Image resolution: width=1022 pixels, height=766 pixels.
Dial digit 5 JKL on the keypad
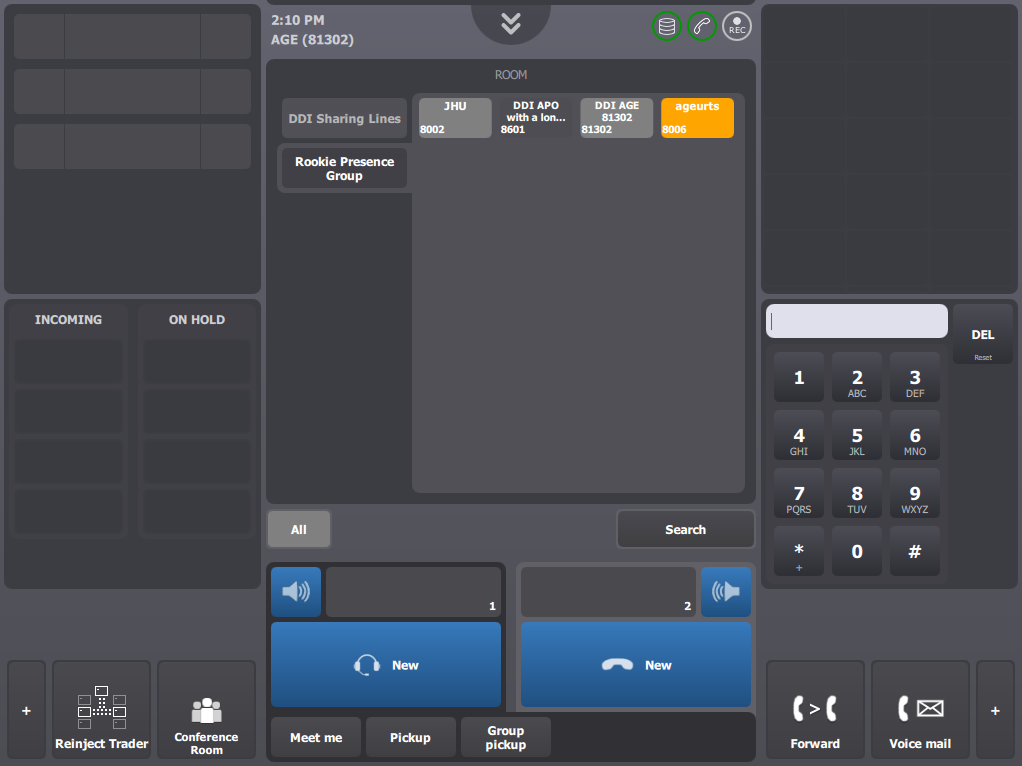coord(857,435)
